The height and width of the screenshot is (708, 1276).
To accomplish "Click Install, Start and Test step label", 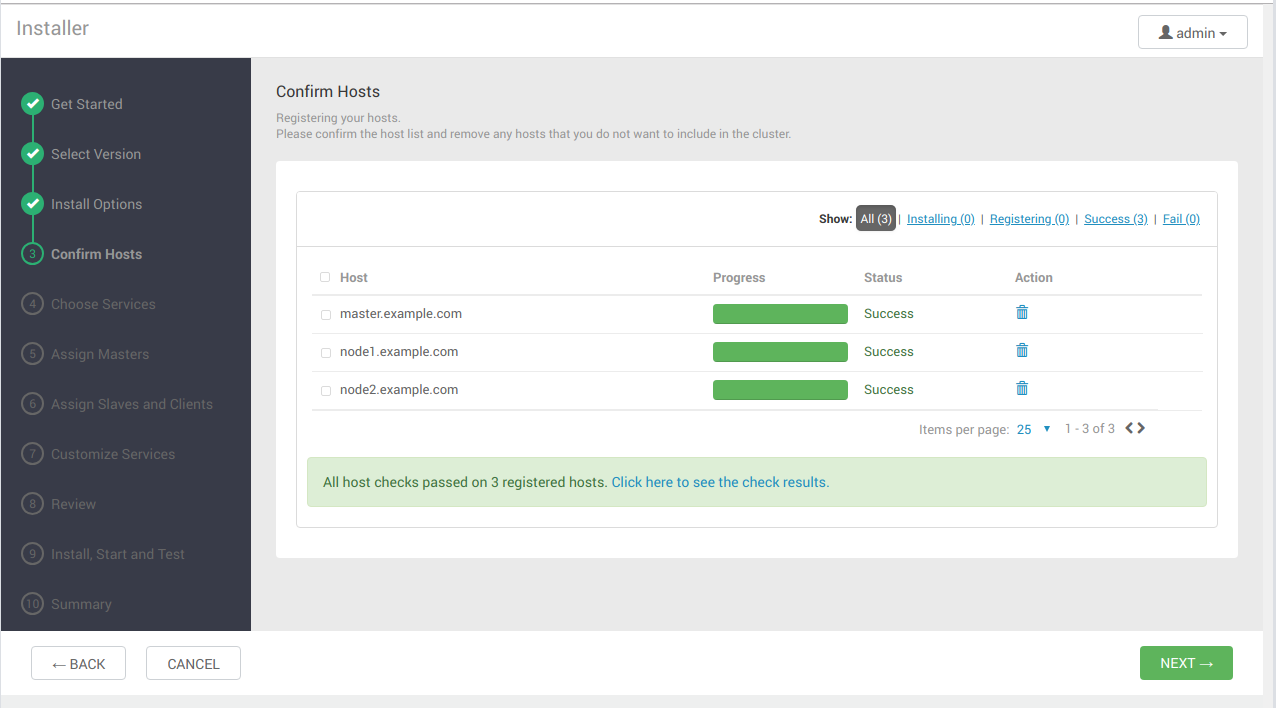I will coord(118,554).
